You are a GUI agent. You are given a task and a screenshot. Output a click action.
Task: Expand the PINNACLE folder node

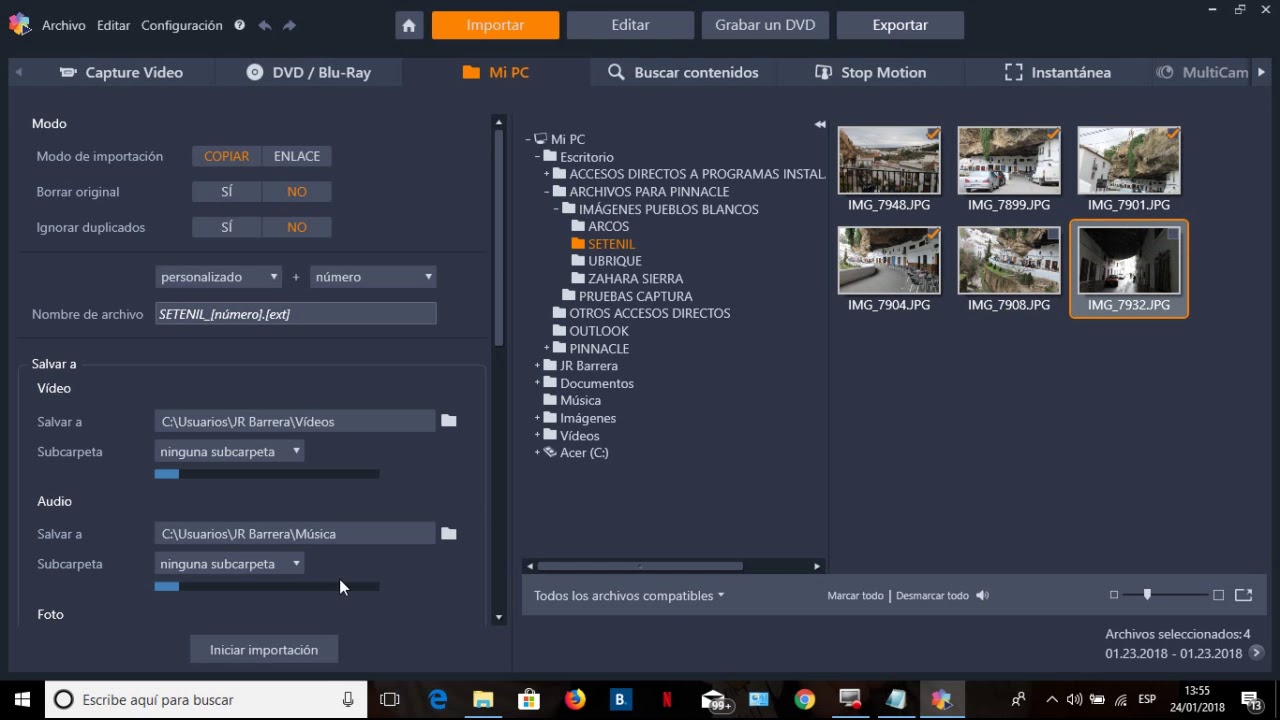pyautogui.click(x=547, y=348)
